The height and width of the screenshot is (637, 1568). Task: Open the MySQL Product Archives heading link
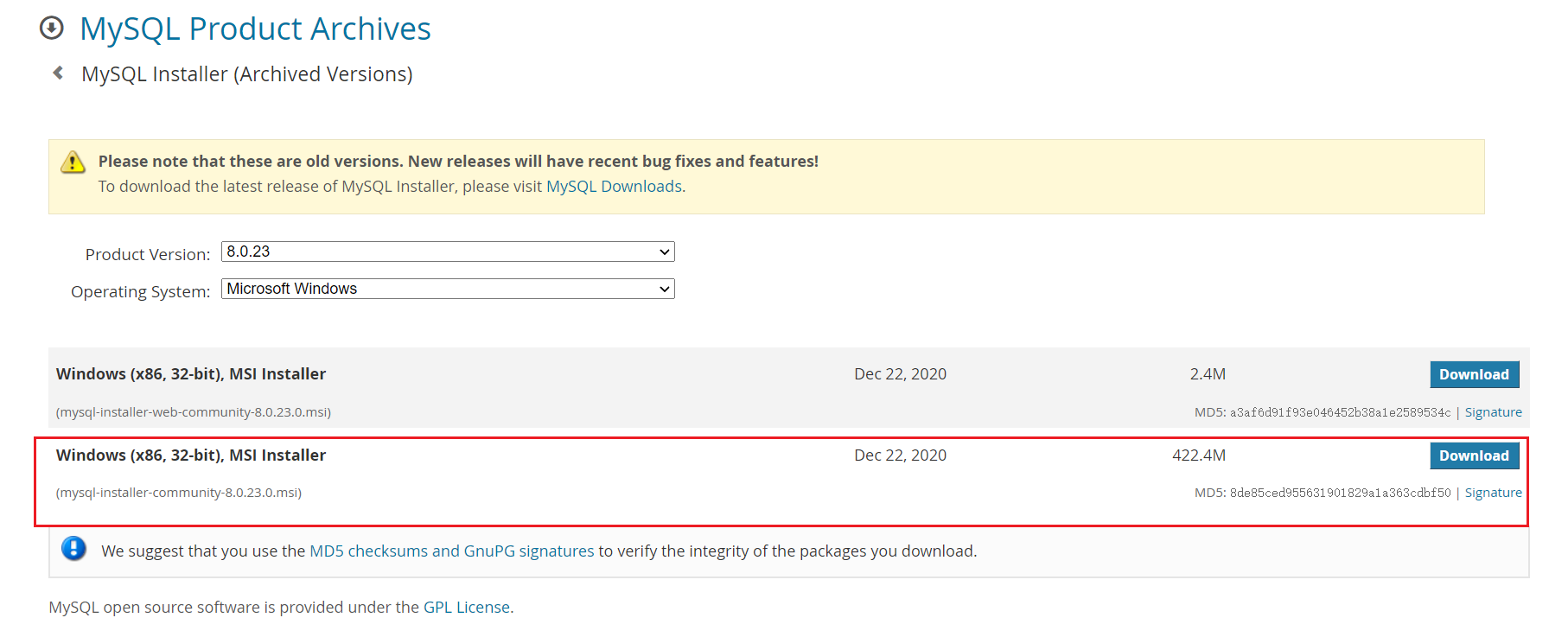(255, 29)
